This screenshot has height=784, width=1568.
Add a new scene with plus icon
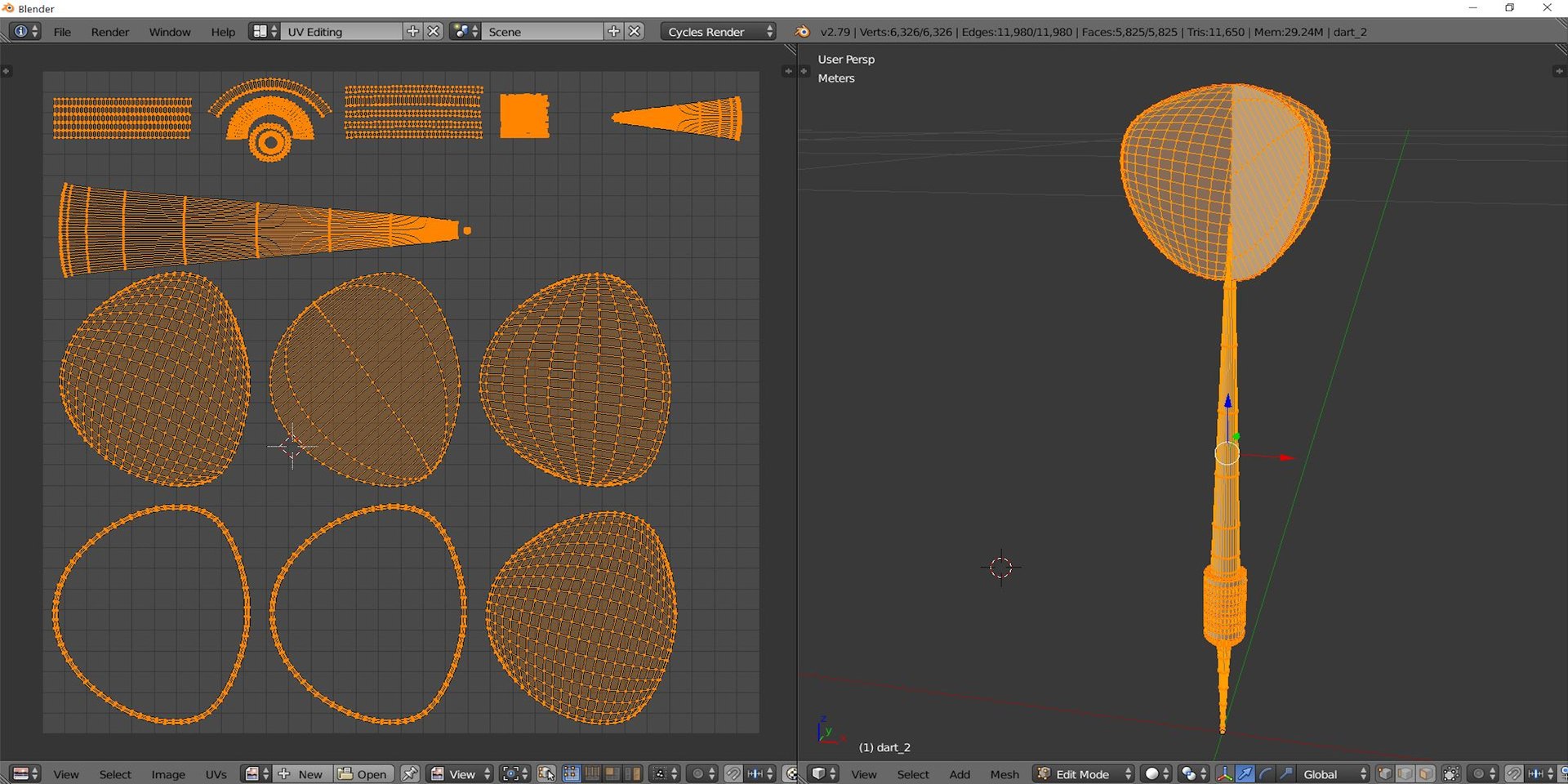(614, 31)
